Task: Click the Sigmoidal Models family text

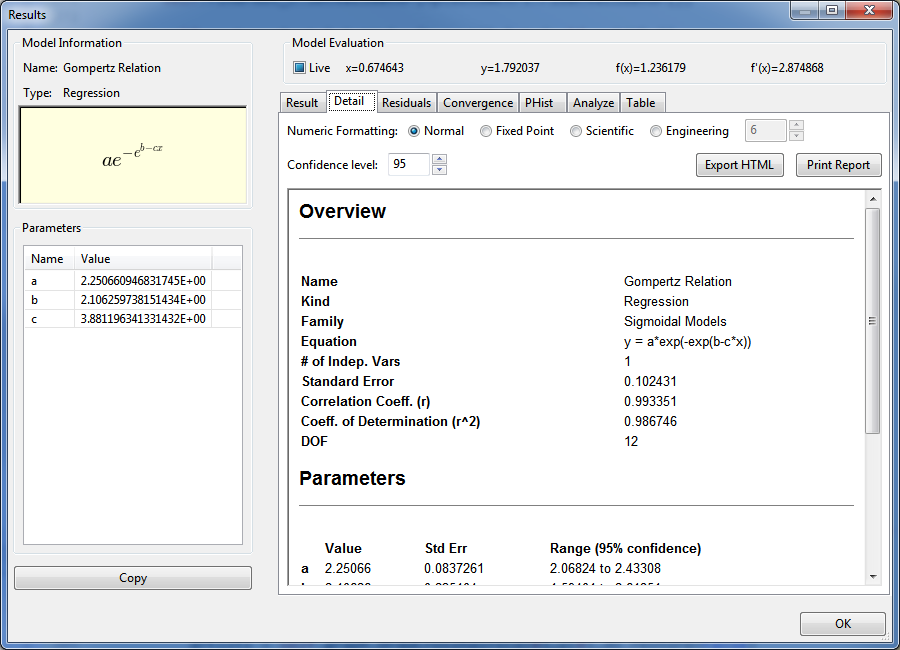Action: point(675,322)
